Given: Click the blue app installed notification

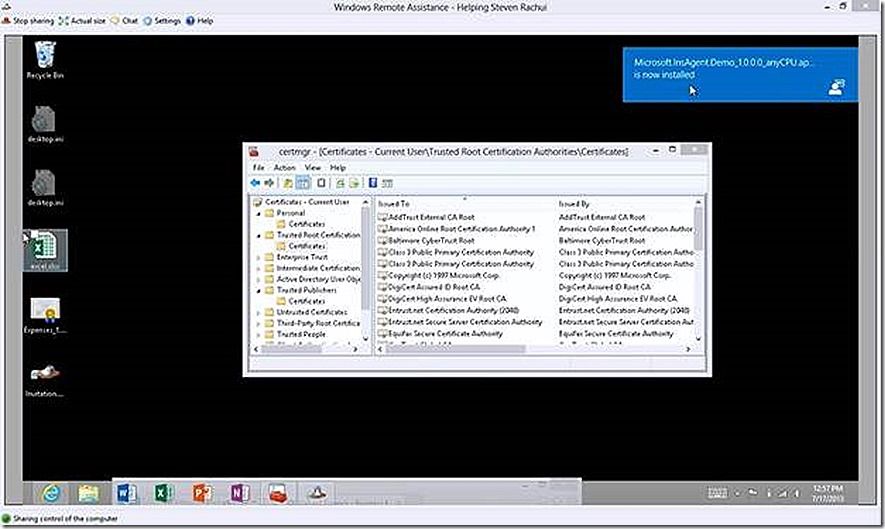Looking at the screenshot, I should pyautogui.click(x=740, y=75).
